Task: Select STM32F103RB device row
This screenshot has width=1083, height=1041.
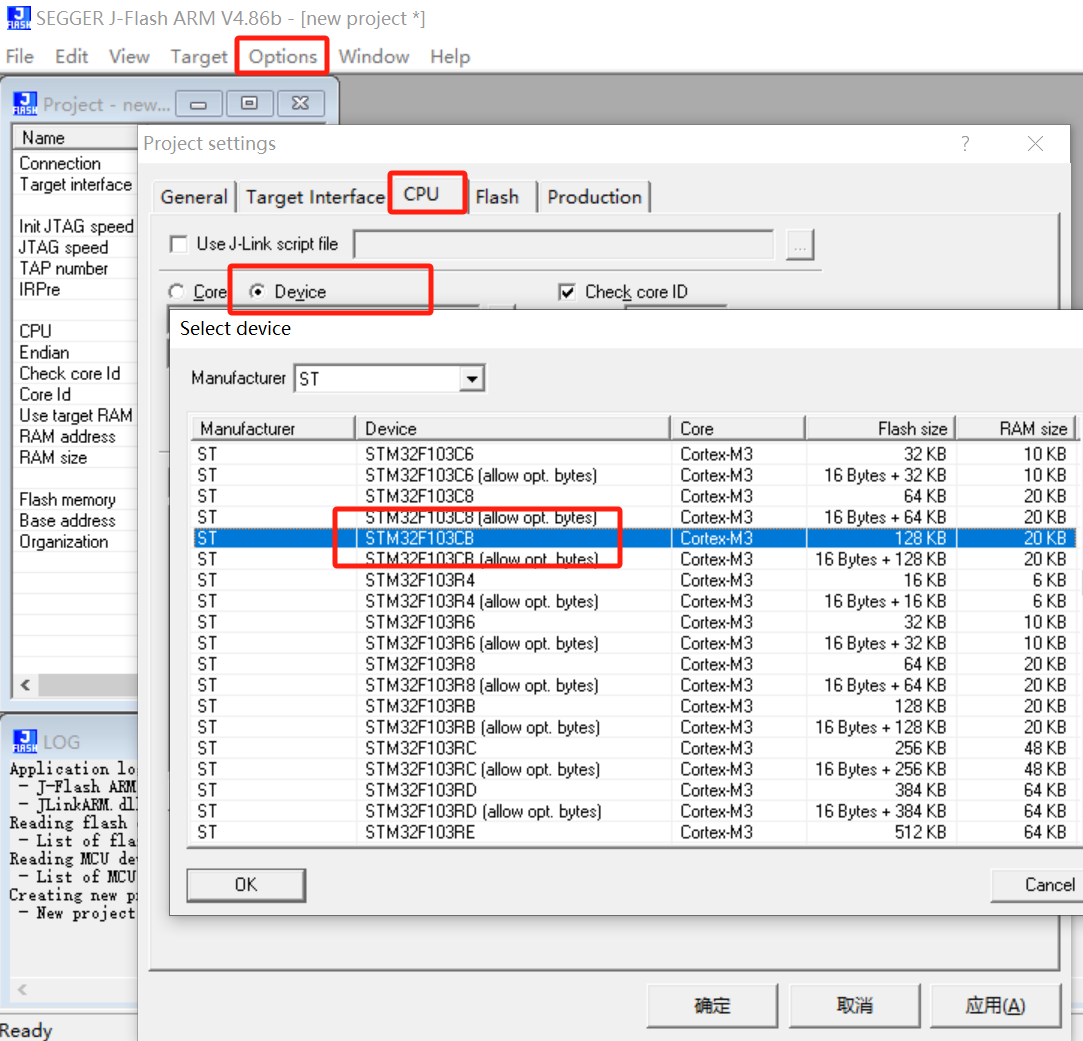Action: click(x=633, y=706)
